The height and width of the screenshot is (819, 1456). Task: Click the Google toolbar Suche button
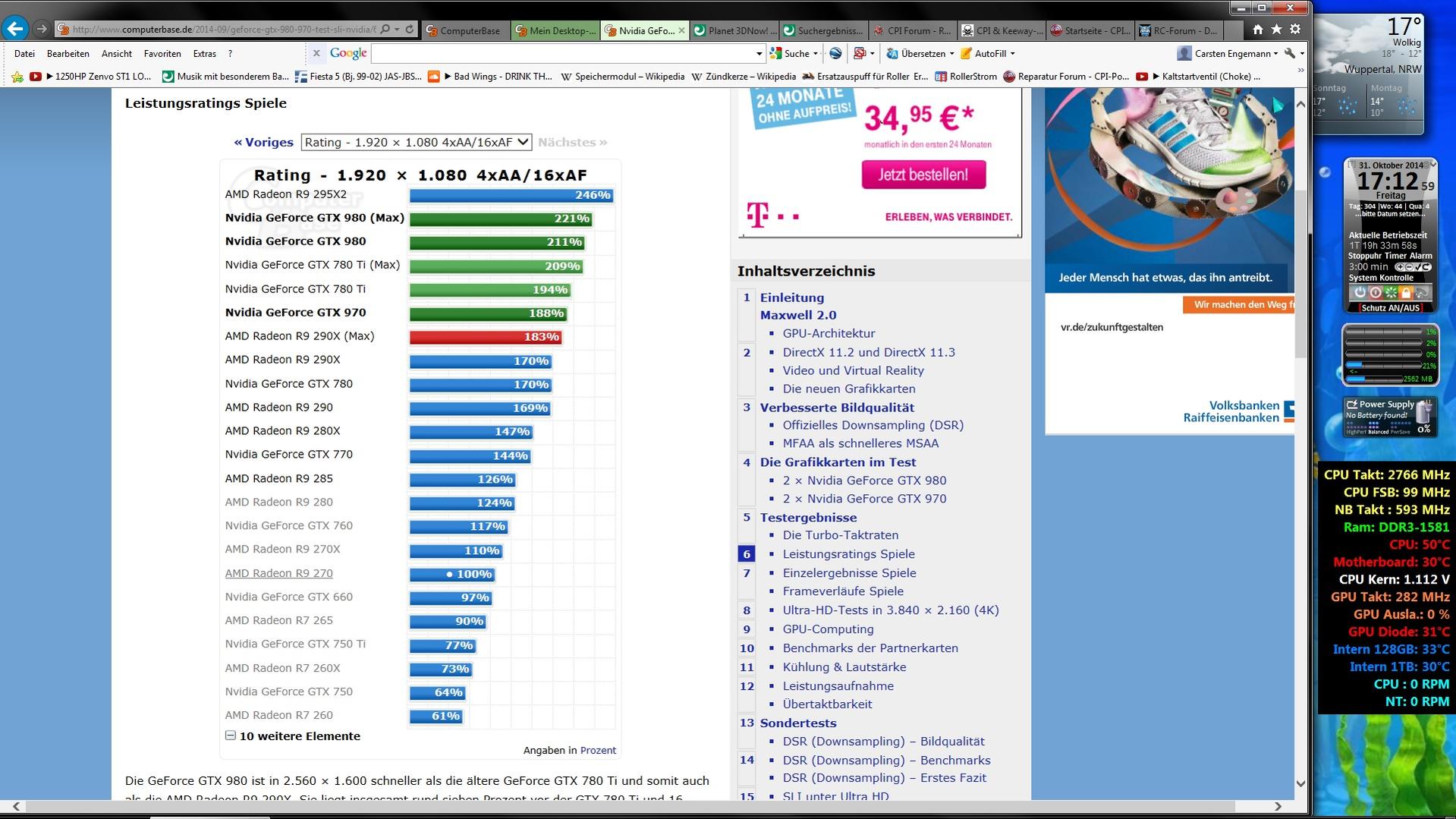coord(794,53)
